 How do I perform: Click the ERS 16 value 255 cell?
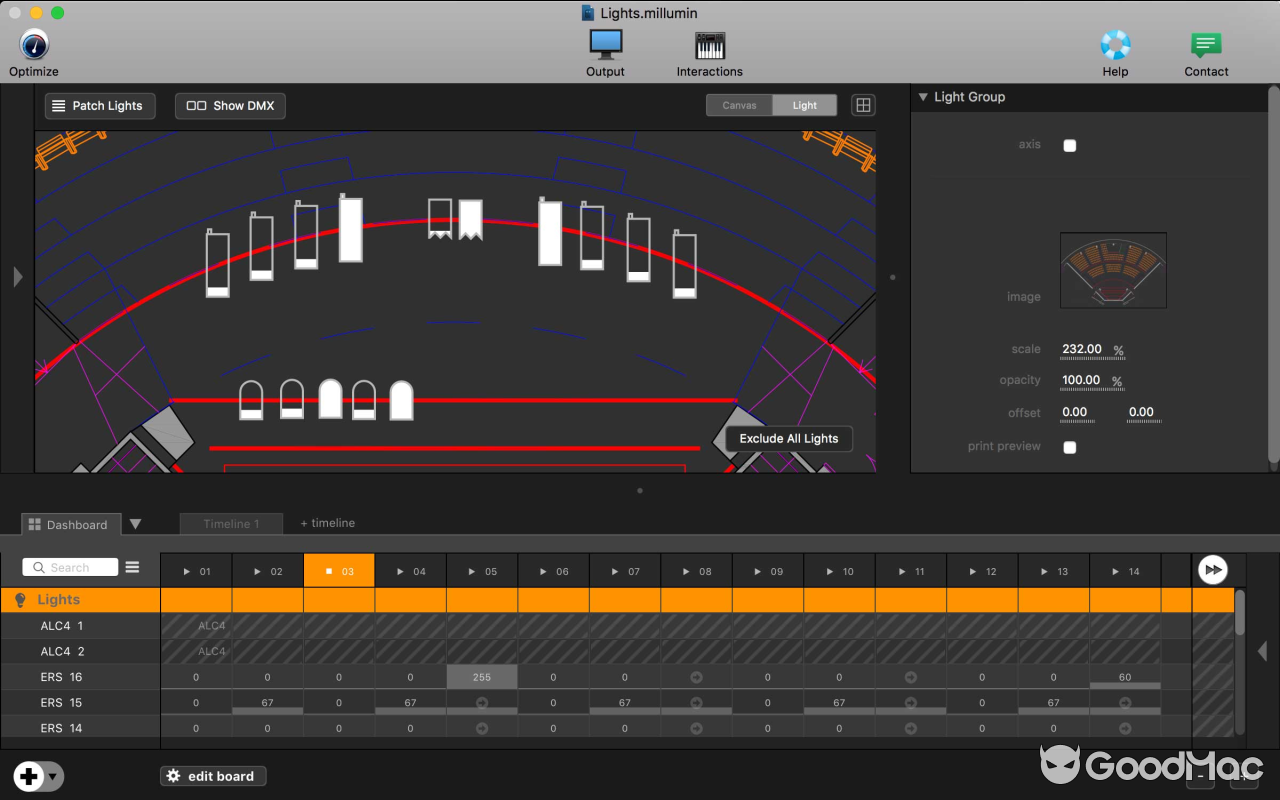[x=482, y=677]
